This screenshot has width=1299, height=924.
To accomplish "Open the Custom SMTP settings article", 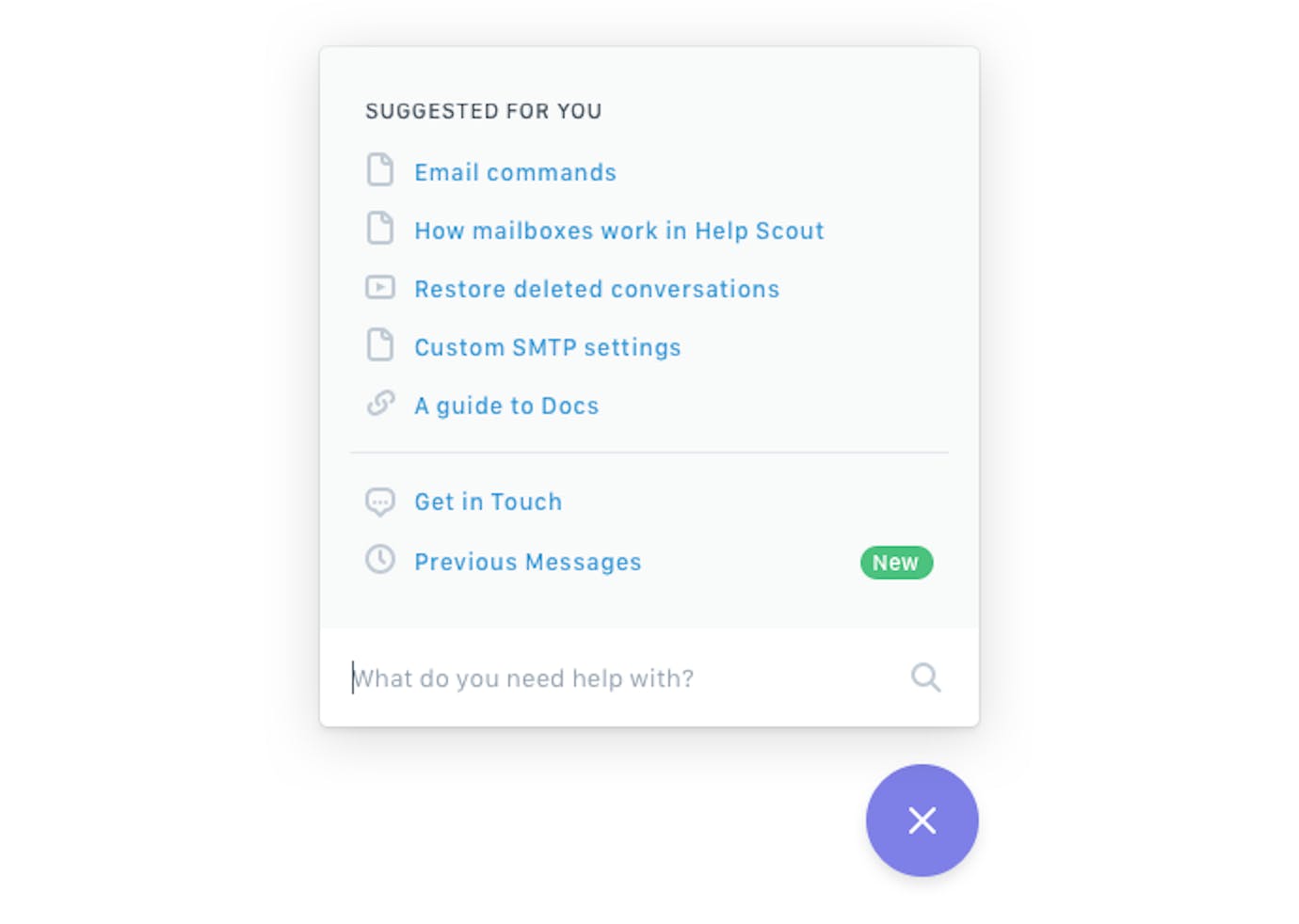I will coord(548,347).
